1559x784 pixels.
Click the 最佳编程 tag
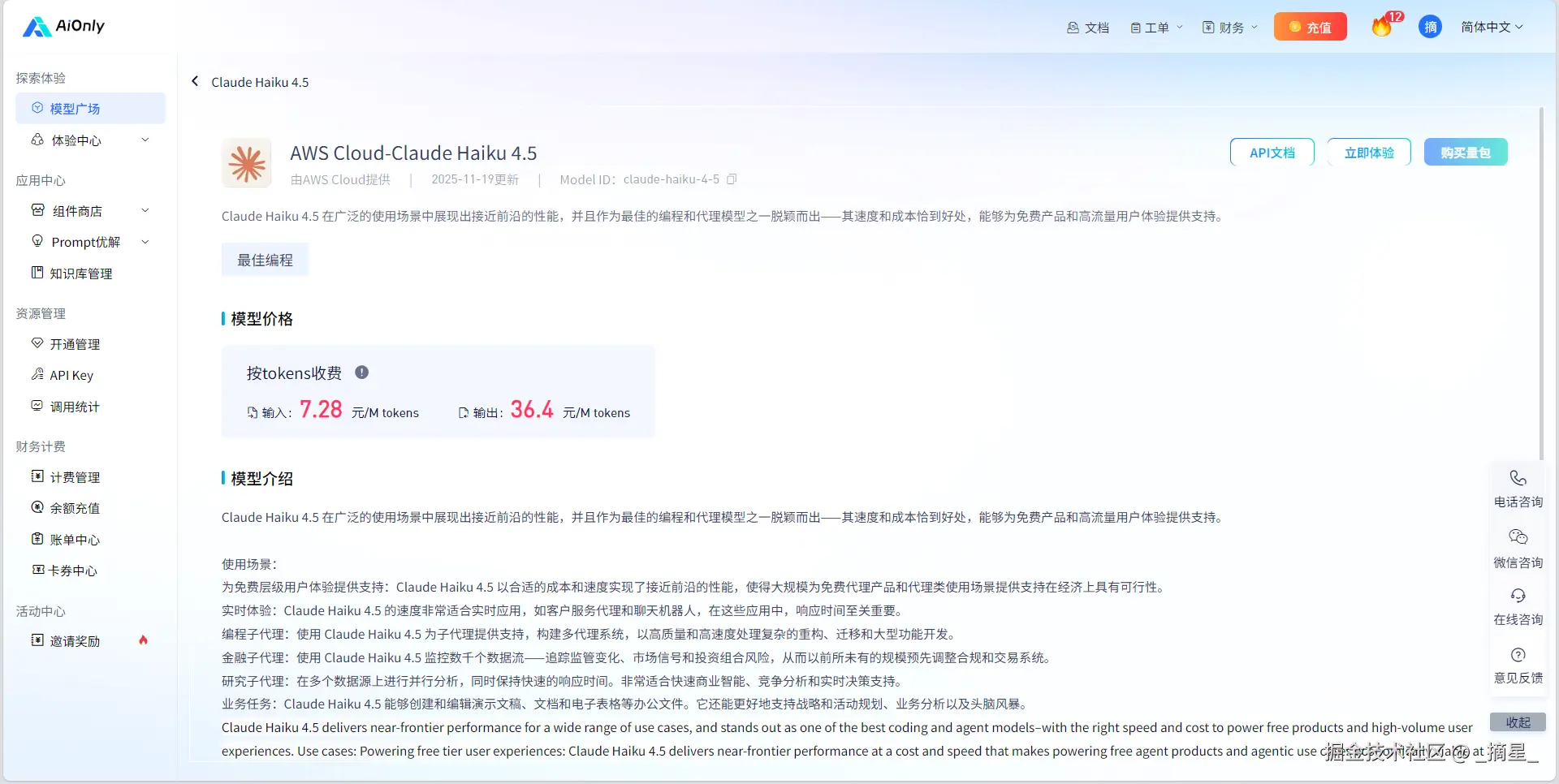pos(265,261)
